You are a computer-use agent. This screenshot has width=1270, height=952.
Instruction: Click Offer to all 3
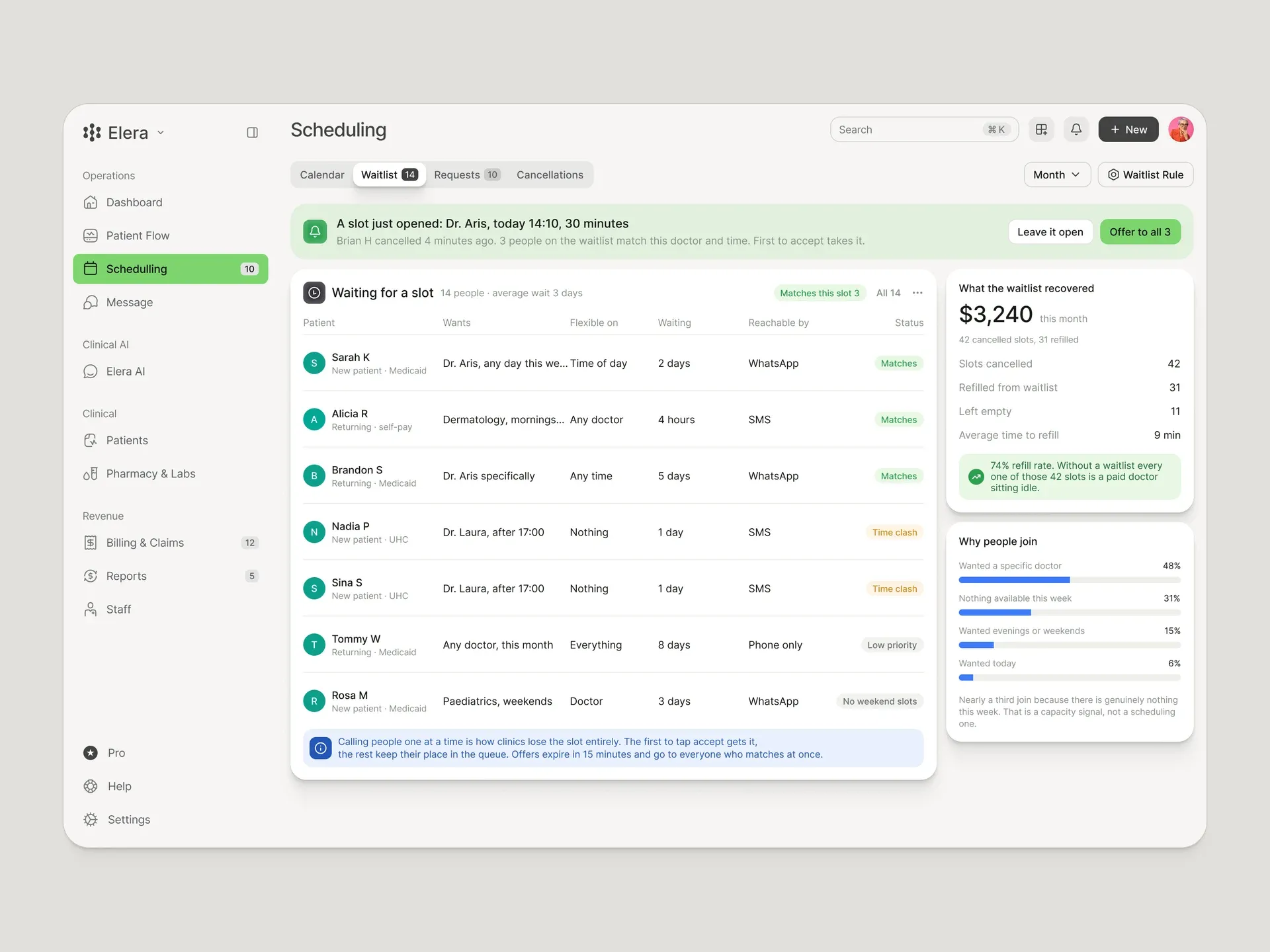1140,232
